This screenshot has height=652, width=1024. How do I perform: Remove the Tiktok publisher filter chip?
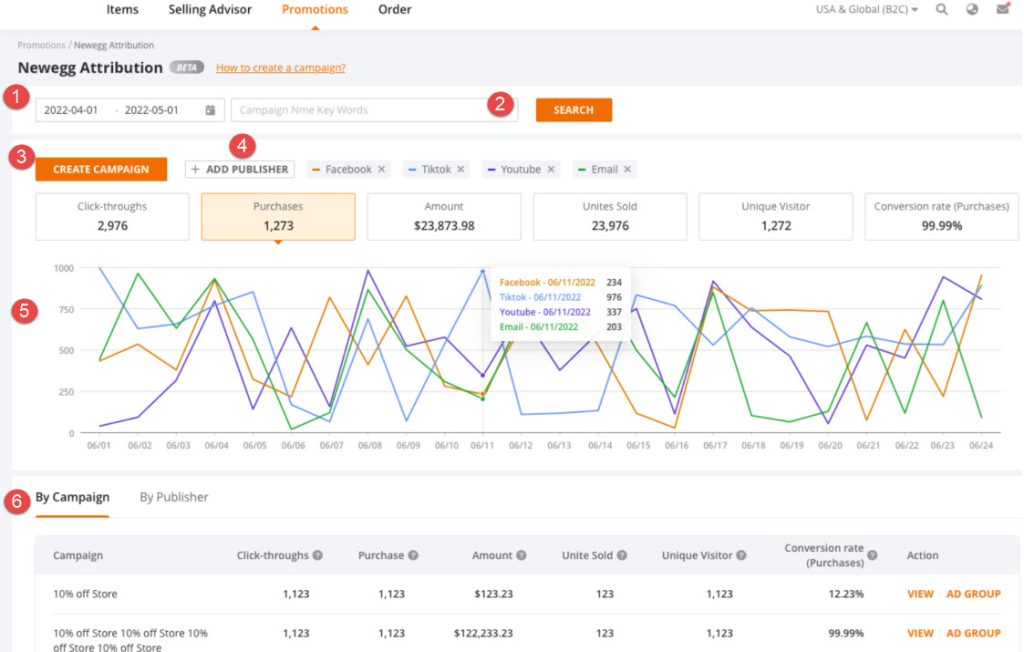pos(460,169)
